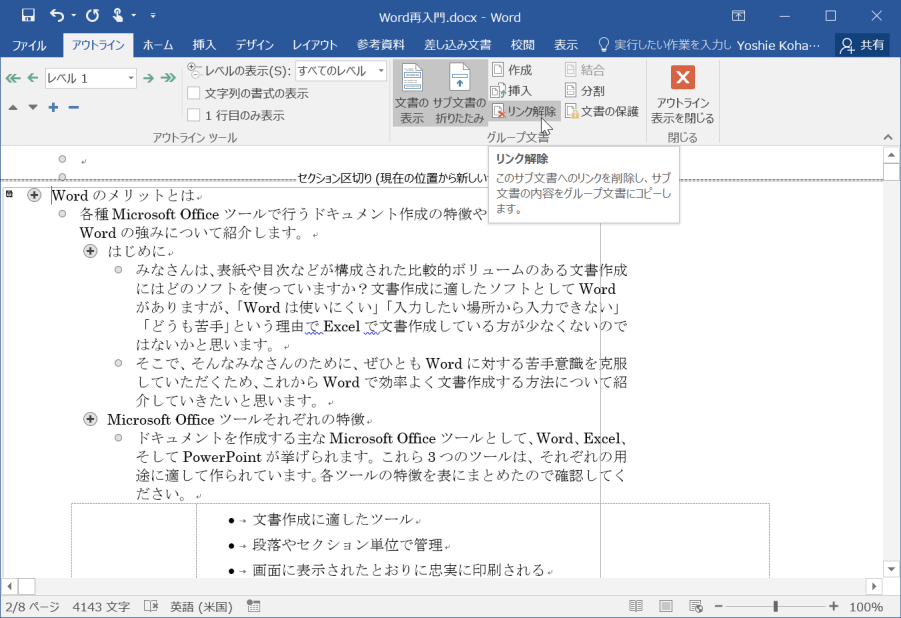Switch to the ホーム tab
The height and width of the screenshot is (618, 901).
[x=158, y=45]
